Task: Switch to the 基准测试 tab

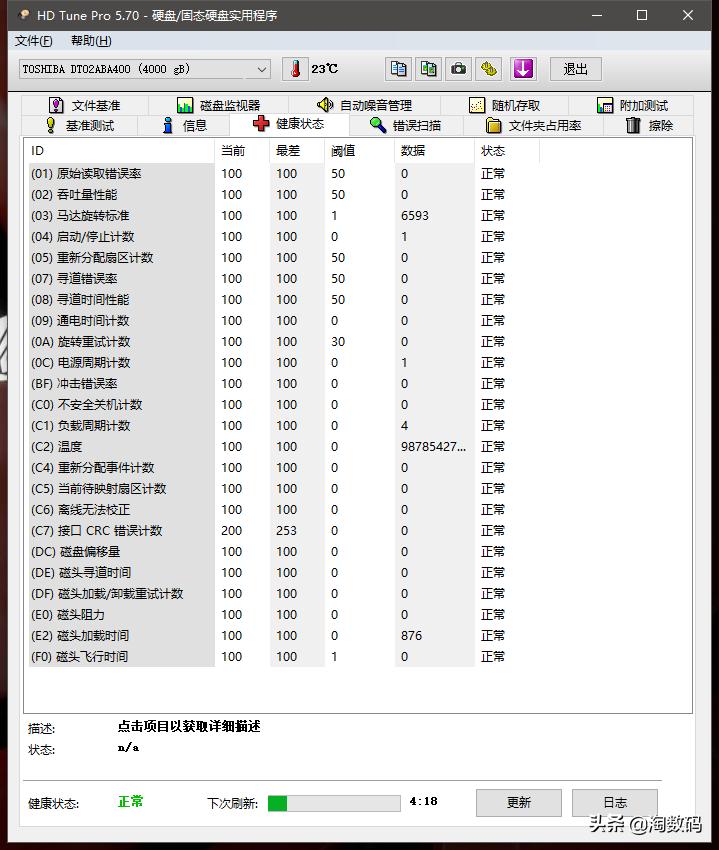Action: 80,126
